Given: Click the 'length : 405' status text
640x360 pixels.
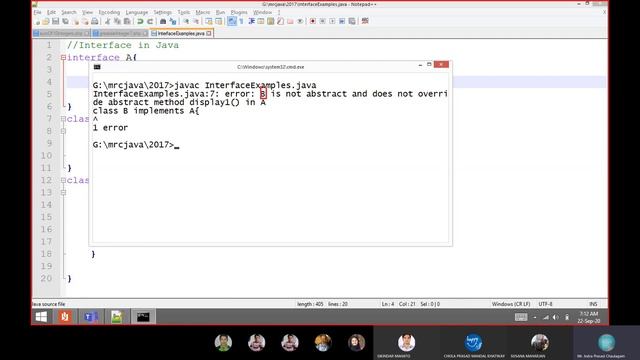Looking at the screenshot, I should [x=310, y=304].
